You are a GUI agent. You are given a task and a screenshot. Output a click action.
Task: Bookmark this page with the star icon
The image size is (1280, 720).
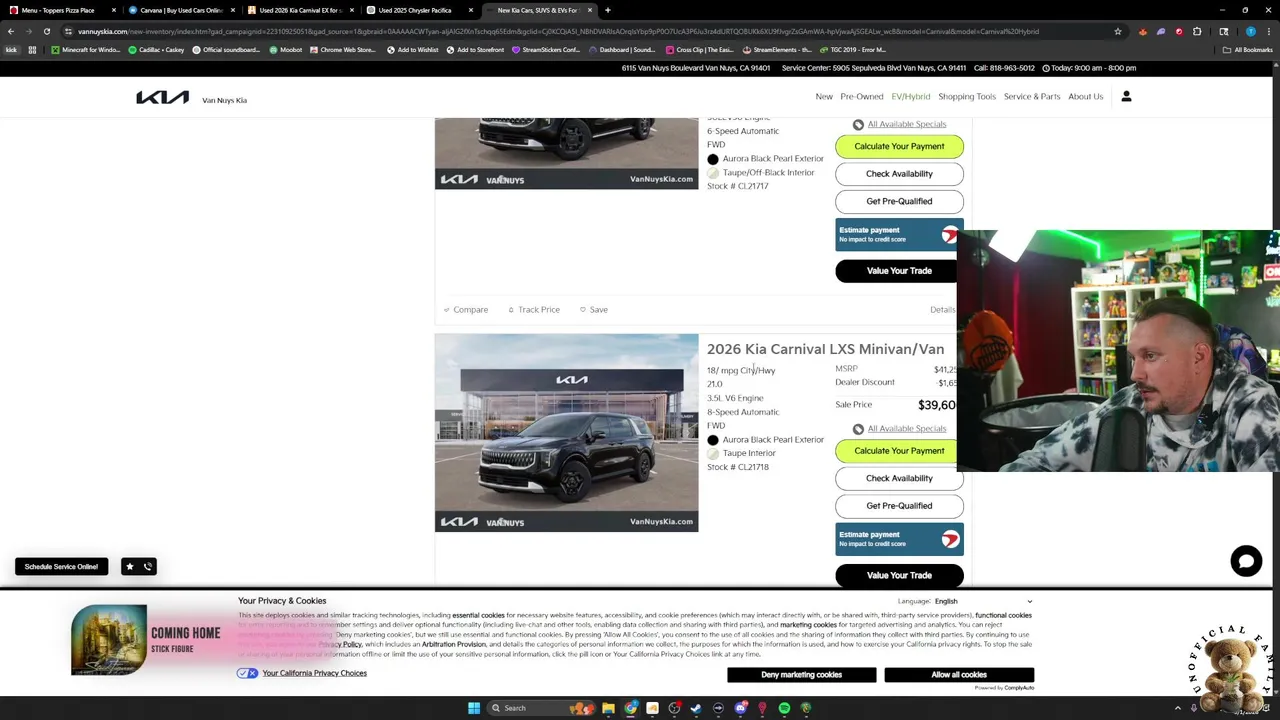pyautogui.click(x=1117, y=31)
